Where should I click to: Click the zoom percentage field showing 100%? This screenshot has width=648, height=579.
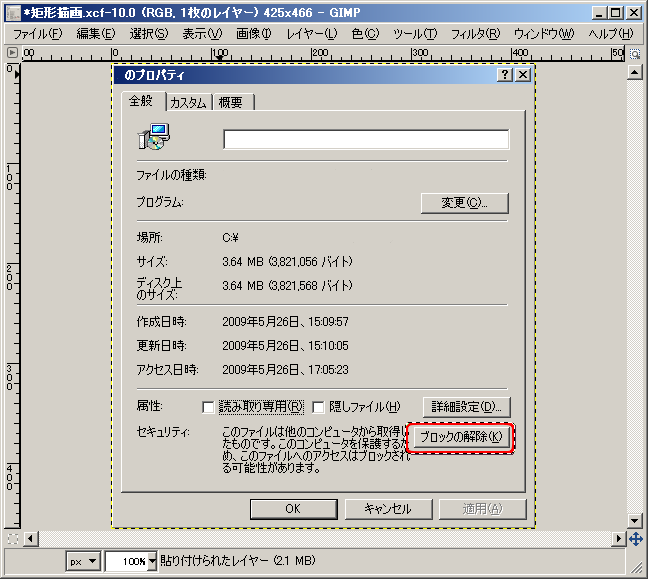point(127,561)
